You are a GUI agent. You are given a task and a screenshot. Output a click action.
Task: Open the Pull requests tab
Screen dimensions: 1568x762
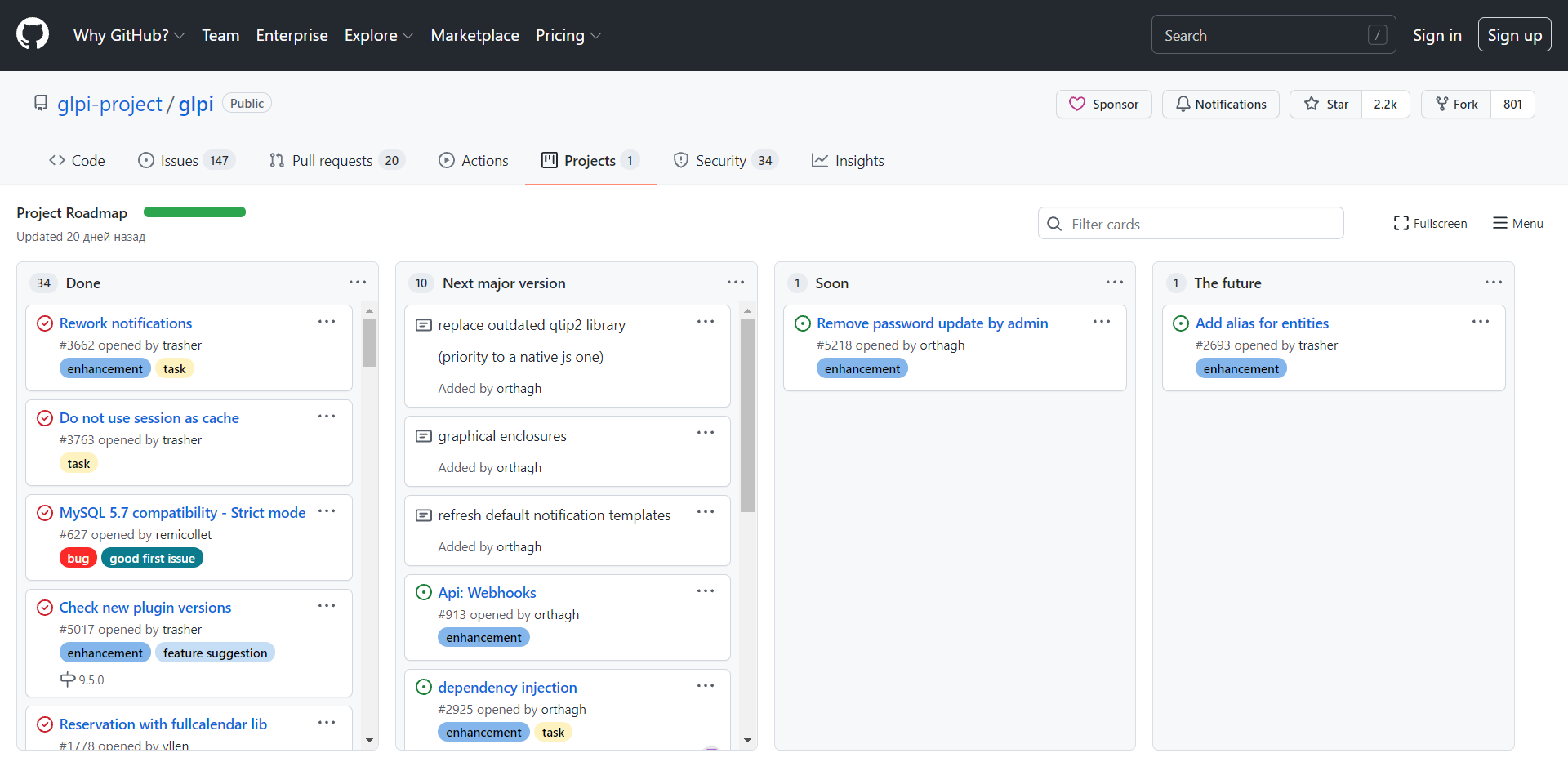click(336, 161)
